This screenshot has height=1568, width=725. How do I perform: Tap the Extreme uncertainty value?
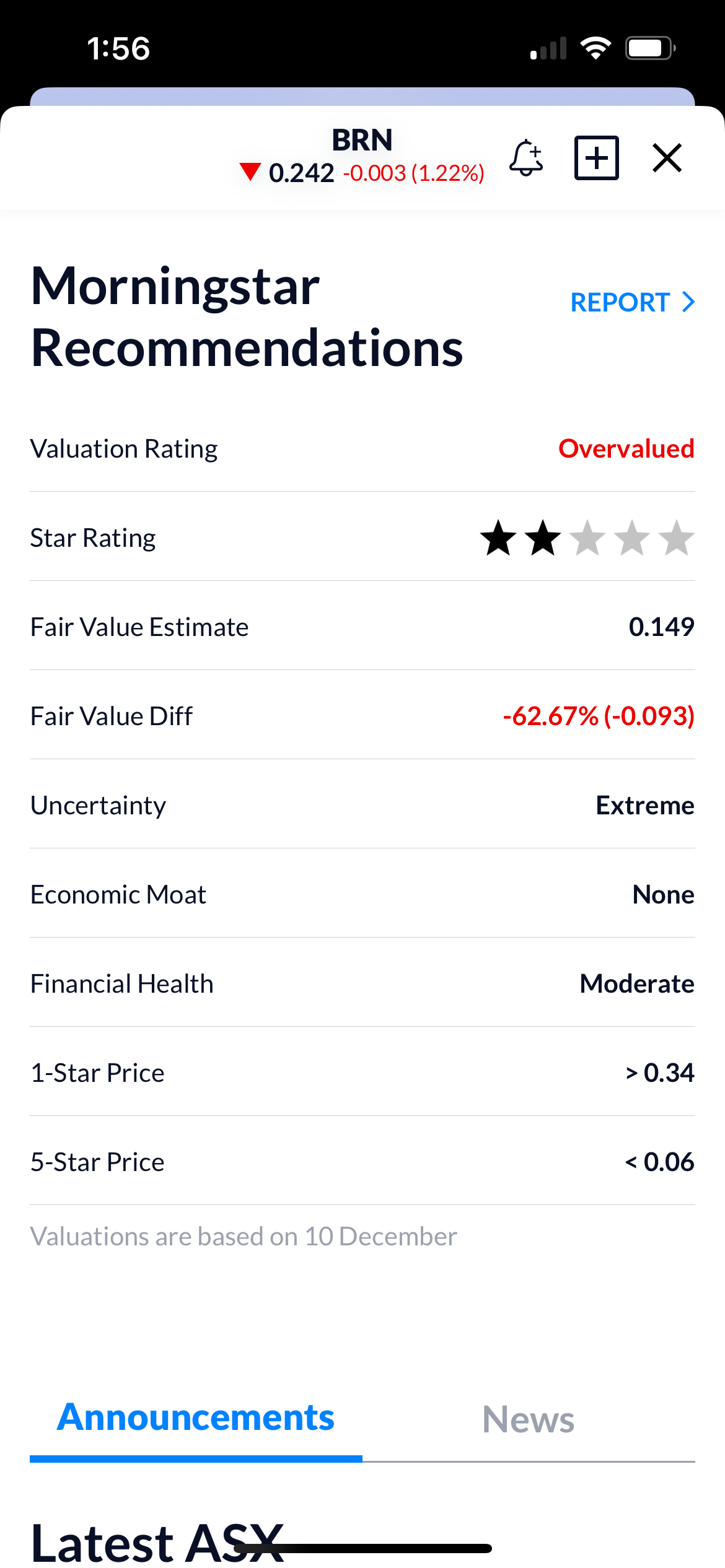[644, 805]
